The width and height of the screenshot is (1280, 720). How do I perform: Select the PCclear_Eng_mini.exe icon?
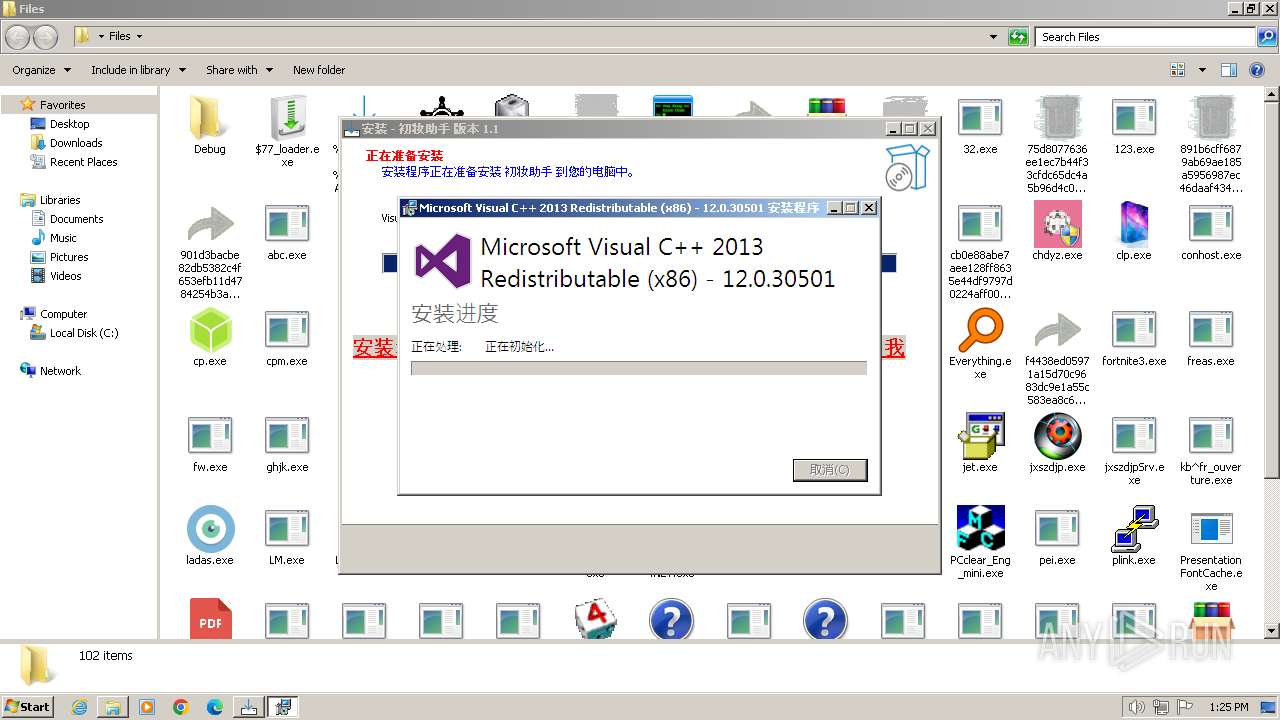980,529
